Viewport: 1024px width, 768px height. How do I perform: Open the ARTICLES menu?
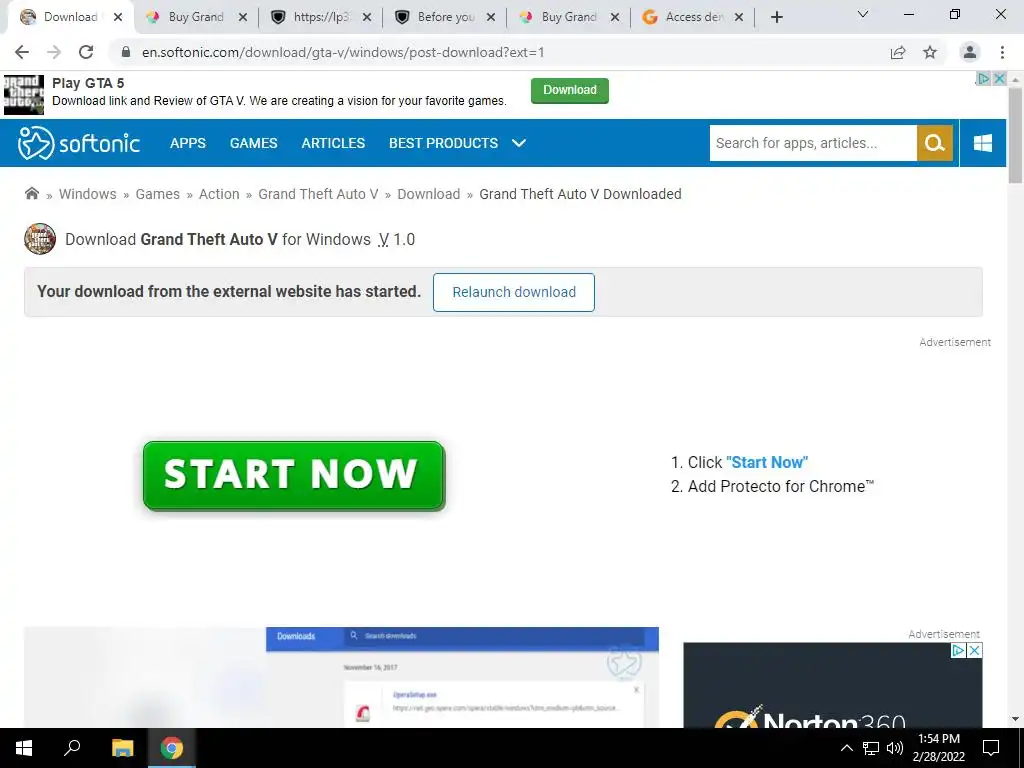click(x=333, y=143)
